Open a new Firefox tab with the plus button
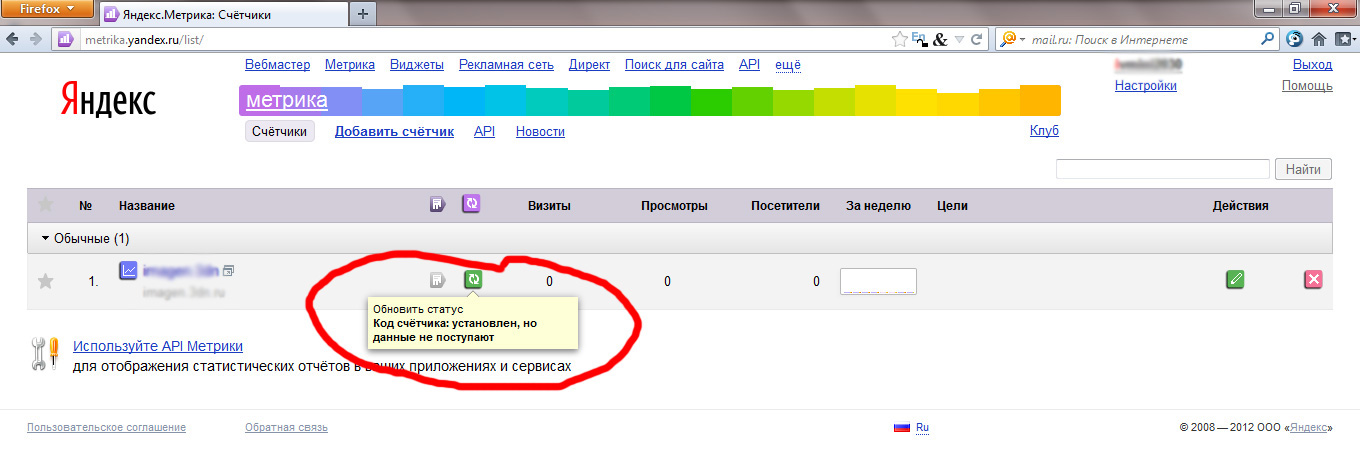This screenshot has height=450, width=1360. (x=362, y=14)
